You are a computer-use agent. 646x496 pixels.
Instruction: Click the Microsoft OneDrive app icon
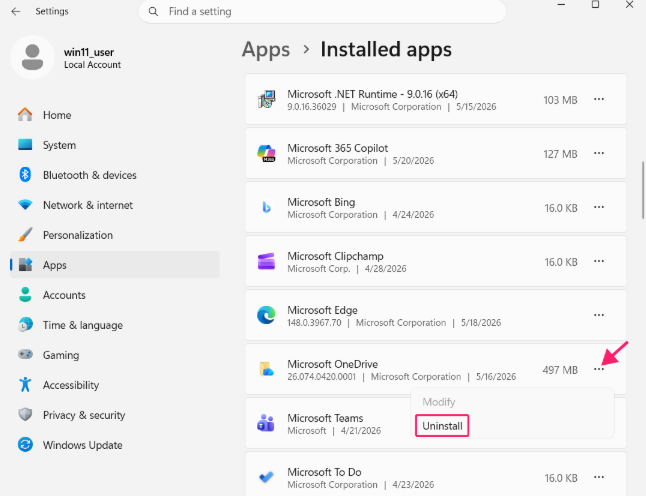pyautogui.click(x=267, y=369)
